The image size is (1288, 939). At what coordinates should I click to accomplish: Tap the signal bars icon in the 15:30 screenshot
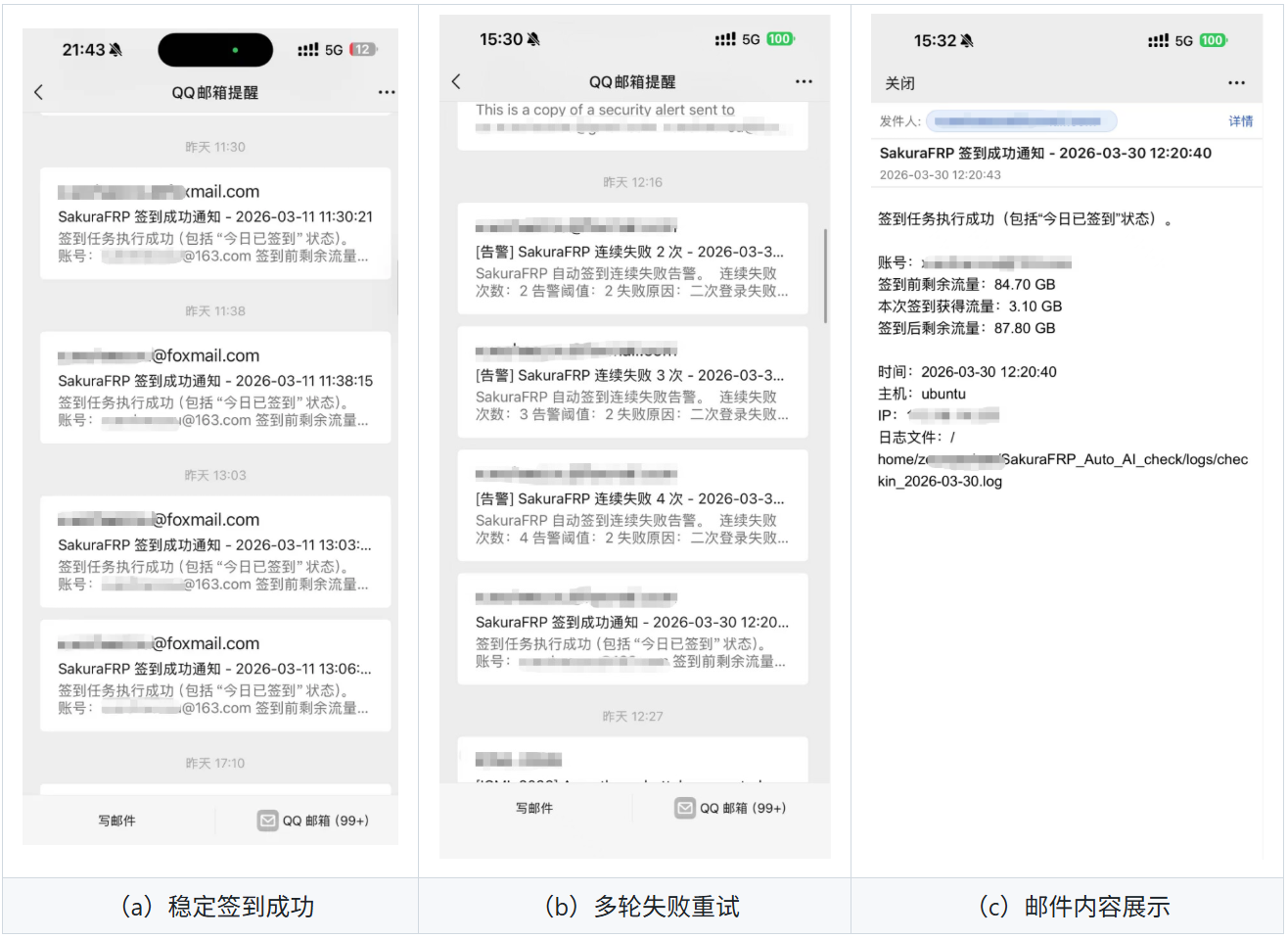click(x=725, y=39)
